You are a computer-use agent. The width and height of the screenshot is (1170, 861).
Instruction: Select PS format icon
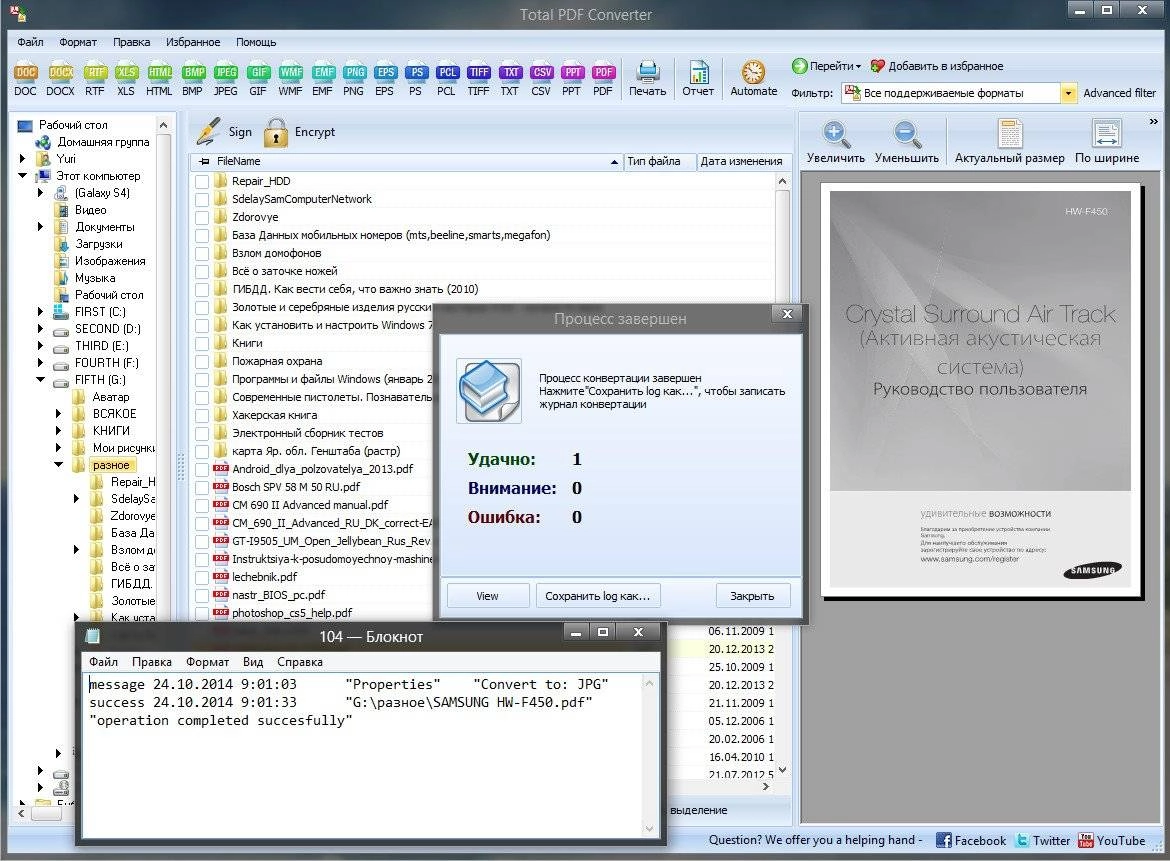pyautogui.click(x=416, y=79)
